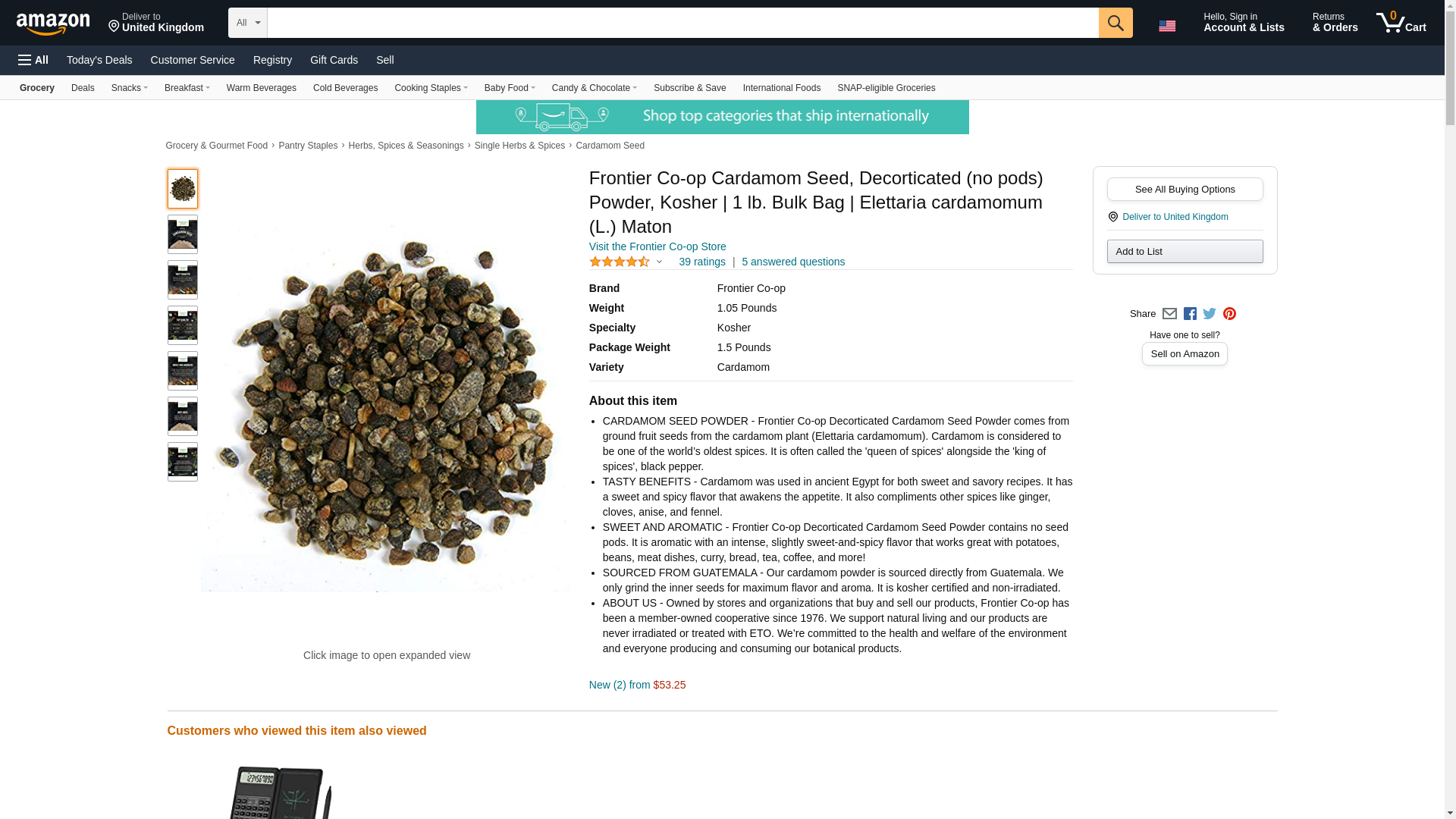Image resolution: width=1456 pixels, height=819 pixels.
Task: Share on Facebook icon
Action: (x=1190, y=314)
